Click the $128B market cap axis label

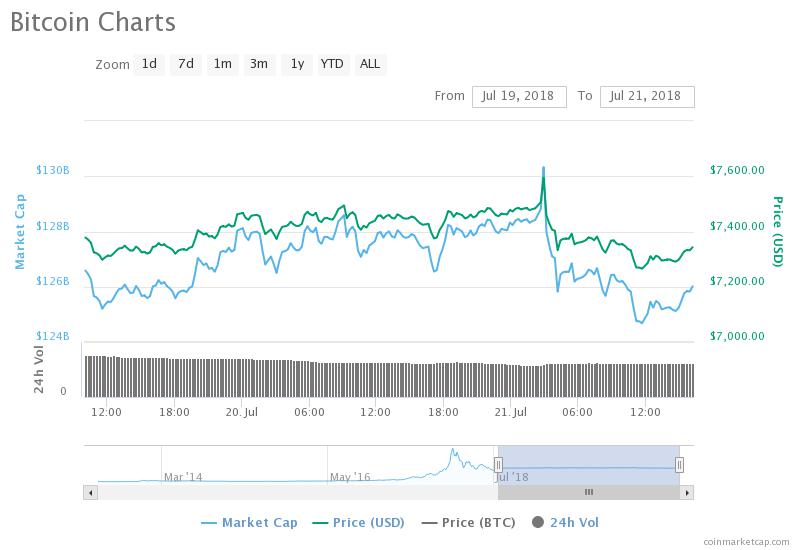[x=53, y=226]
